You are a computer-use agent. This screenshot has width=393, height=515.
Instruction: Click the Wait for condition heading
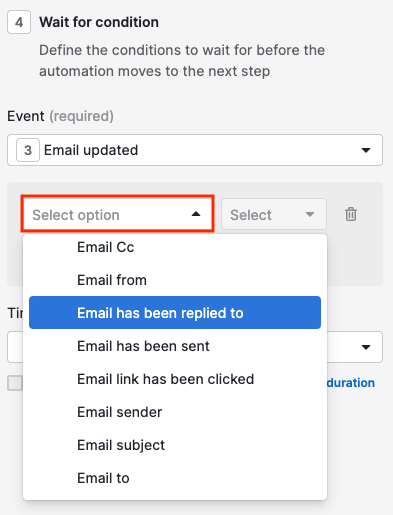click(x=99, y=22)
